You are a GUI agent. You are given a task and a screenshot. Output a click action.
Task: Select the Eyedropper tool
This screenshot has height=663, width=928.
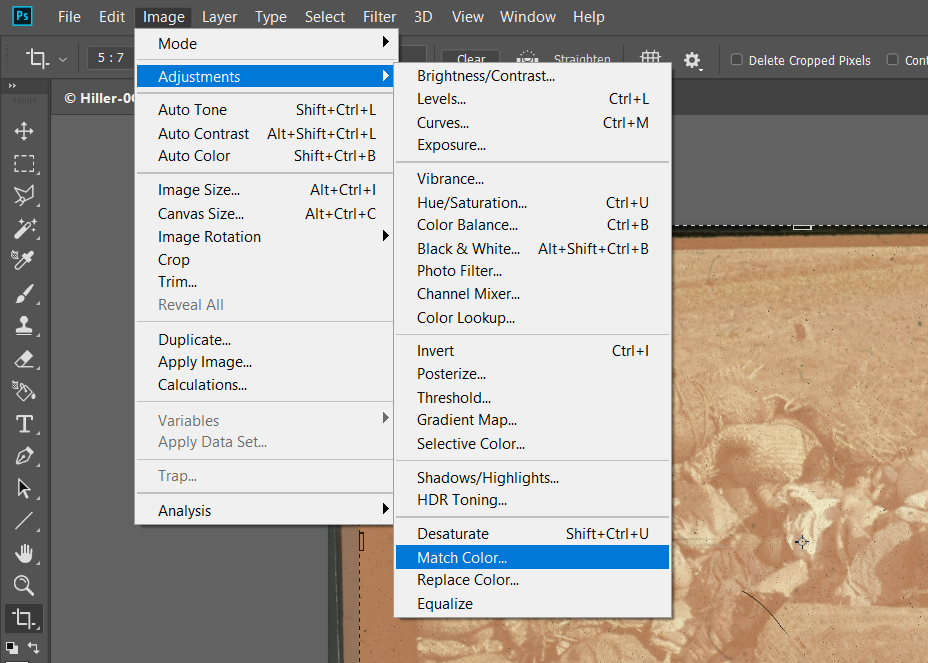(24, 260)
